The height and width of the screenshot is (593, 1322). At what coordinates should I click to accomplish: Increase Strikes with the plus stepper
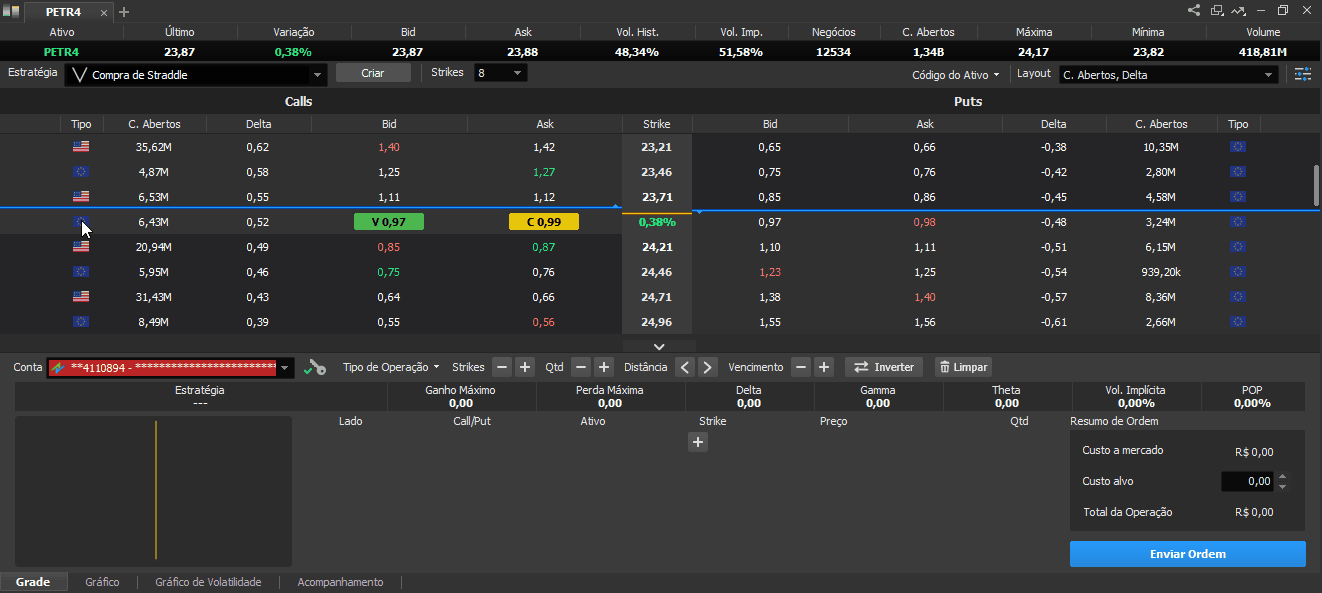pyautogui.click(x=525, y=367)
